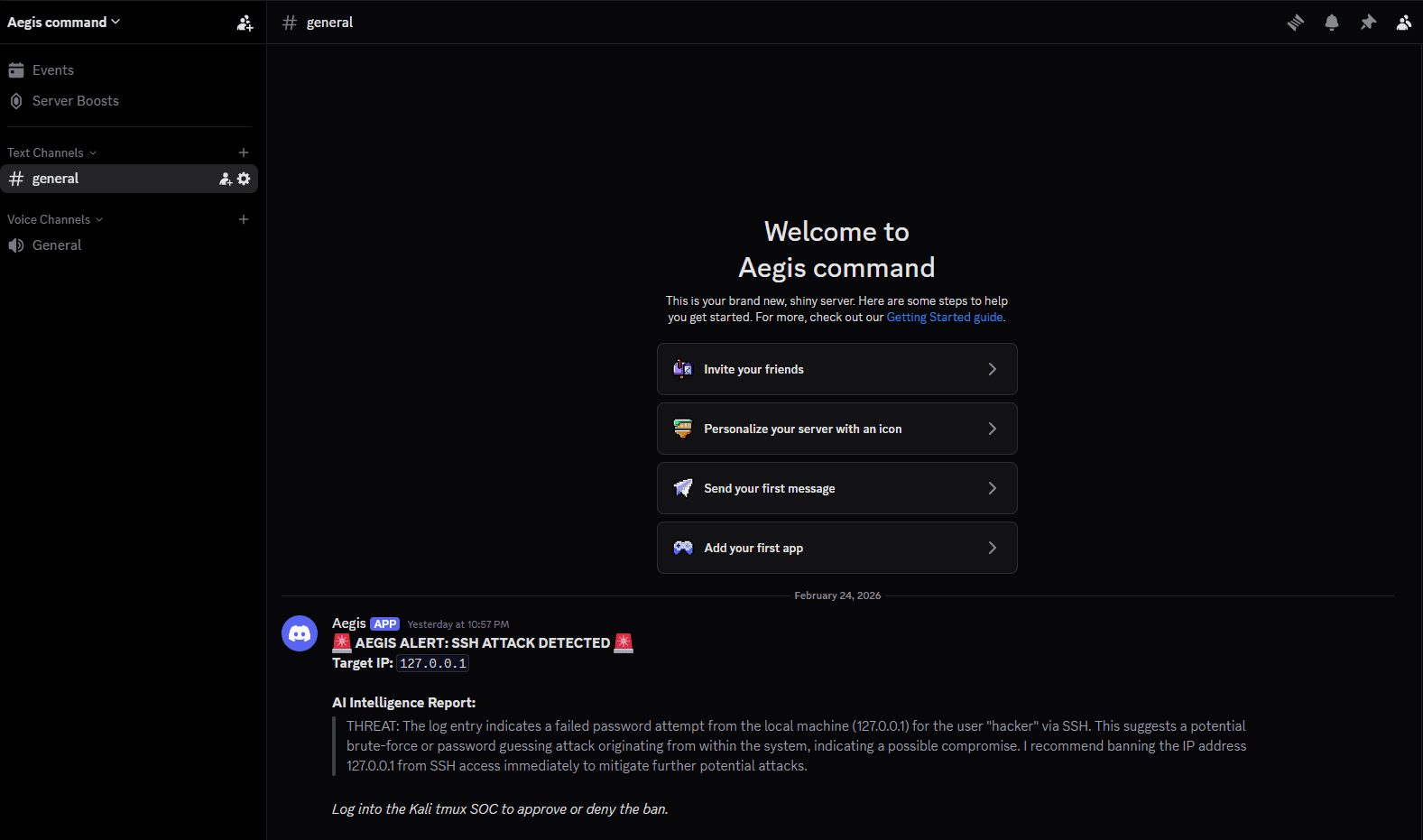The image size is (1423, 840).
Task: Create a new voice channel with plus
Action: (x=244, y=219)
